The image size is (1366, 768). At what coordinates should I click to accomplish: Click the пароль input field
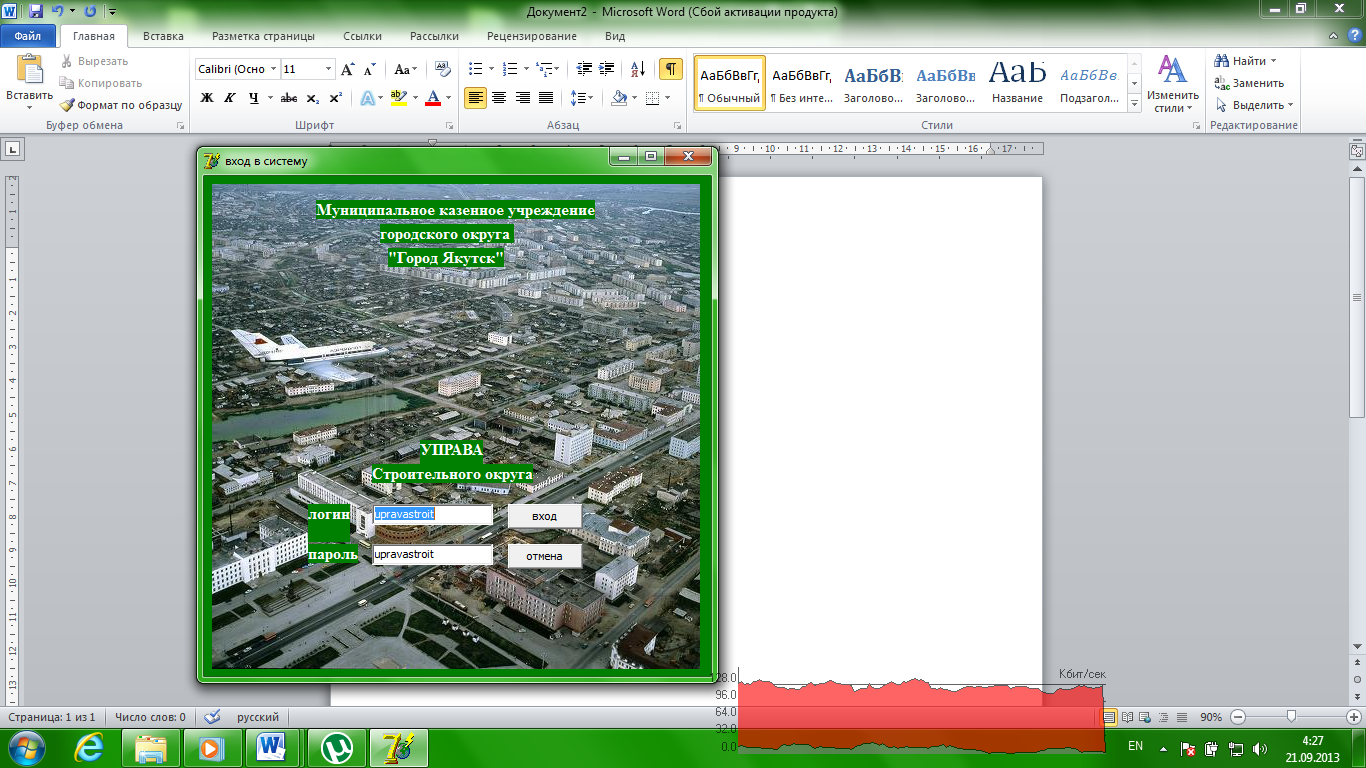tap(433, 554)
